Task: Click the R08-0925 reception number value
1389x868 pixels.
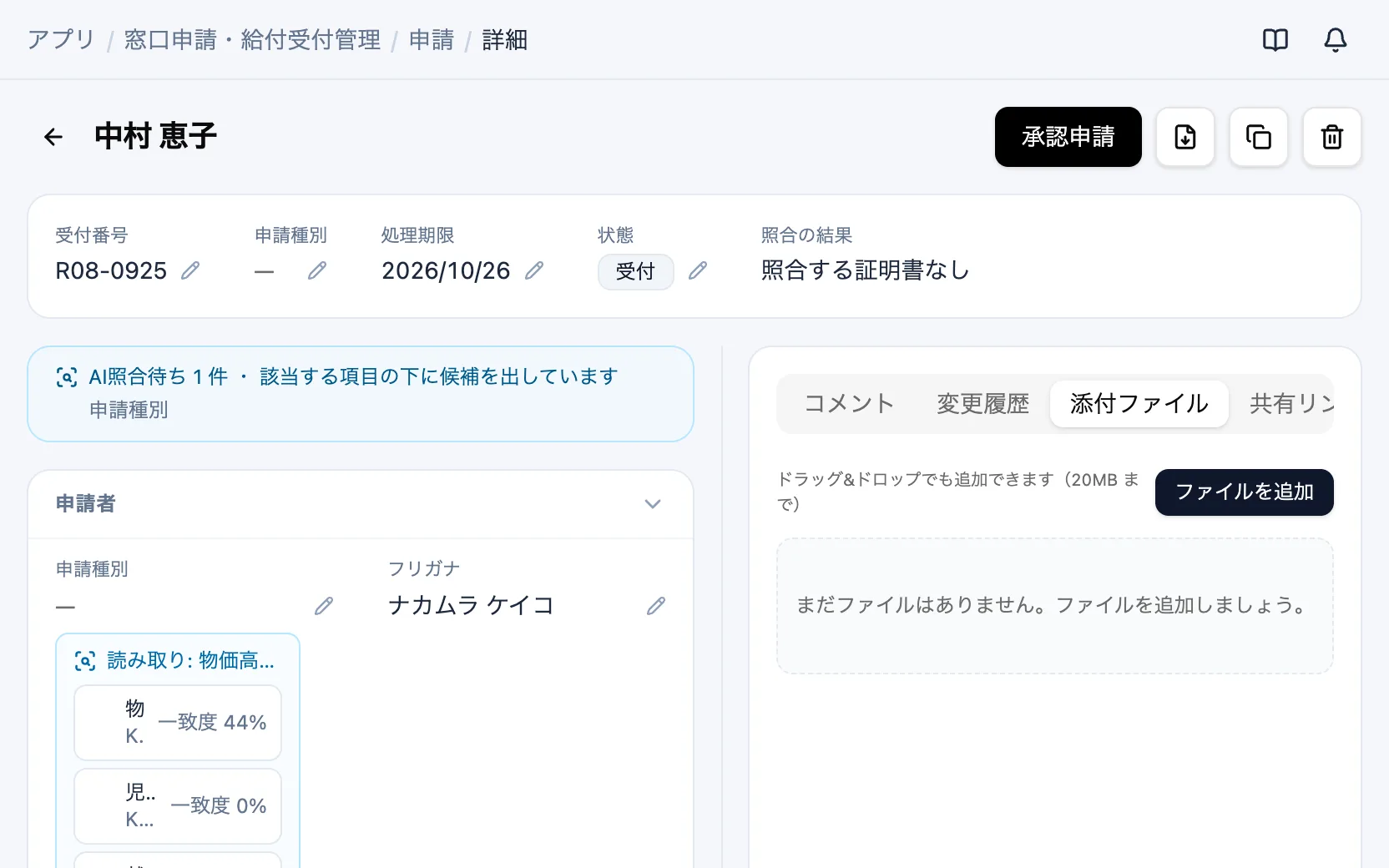Action: click(x=111, y=270)
